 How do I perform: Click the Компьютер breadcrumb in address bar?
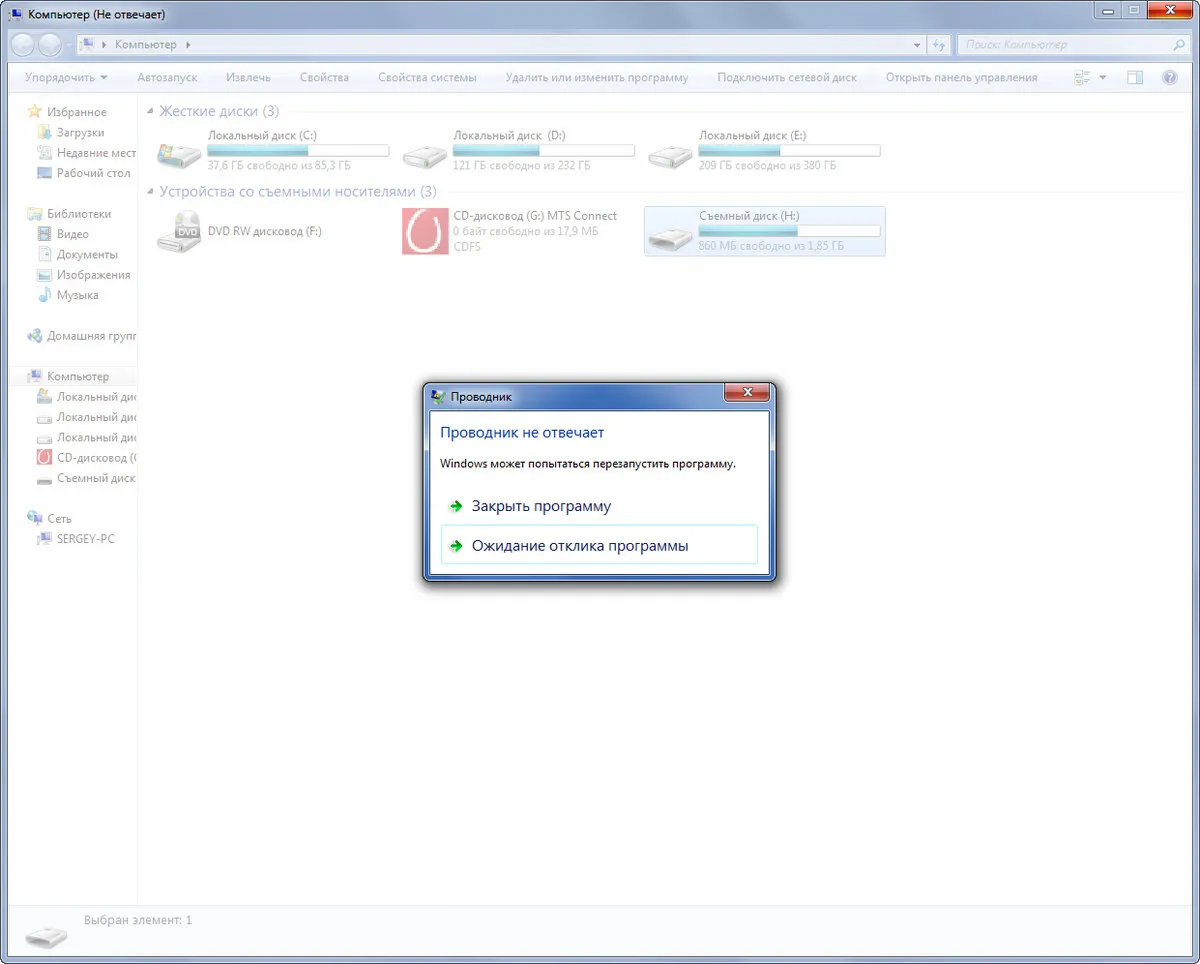[x=145, y=45]
